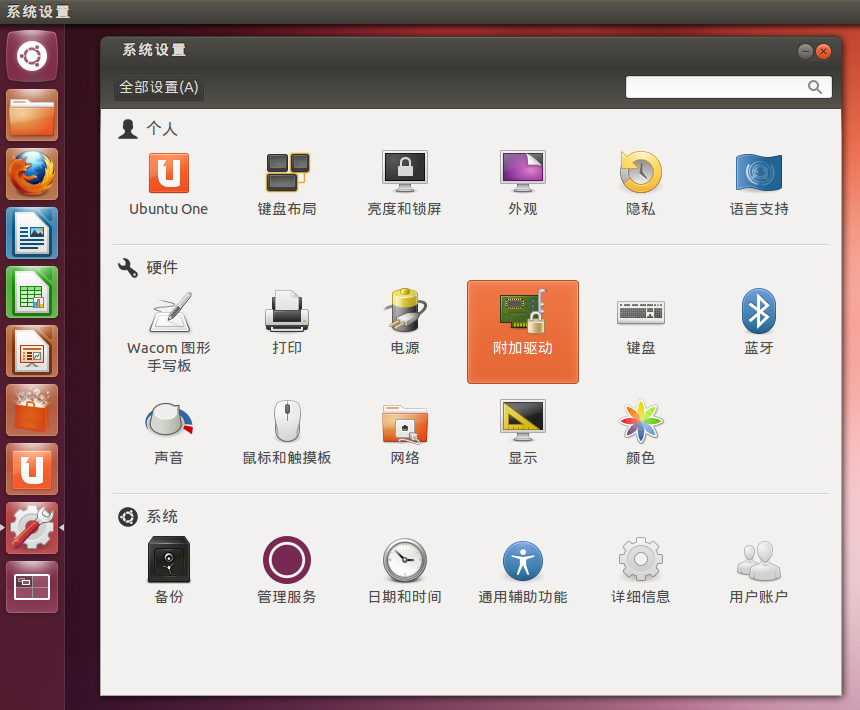Open 显示 display settings
The image size is (860, 710).
point(523,433)
